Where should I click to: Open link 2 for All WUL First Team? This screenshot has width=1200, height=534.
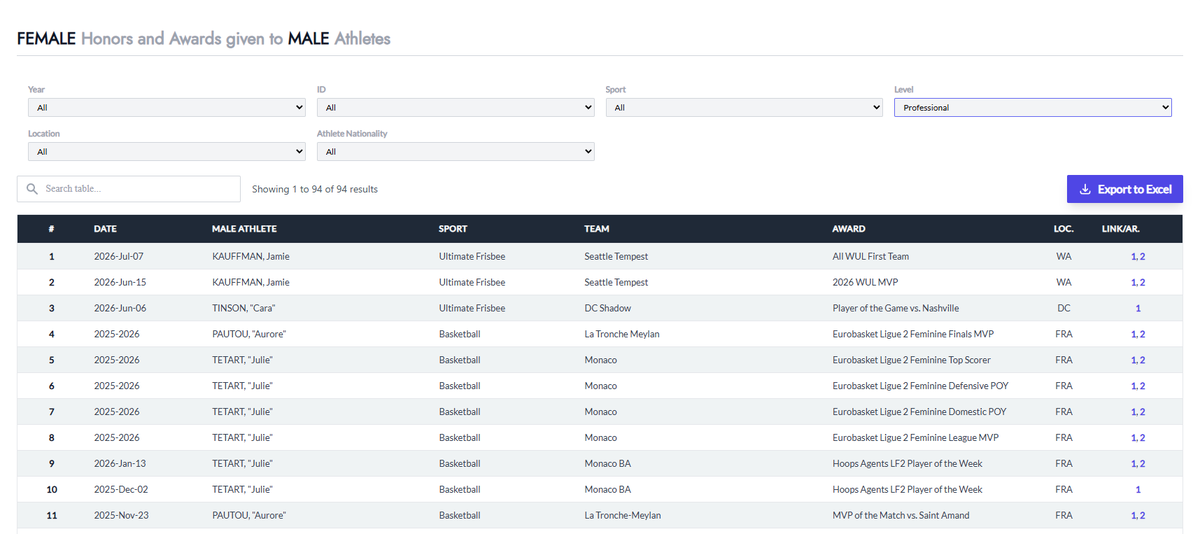(x=1142, y=256)
